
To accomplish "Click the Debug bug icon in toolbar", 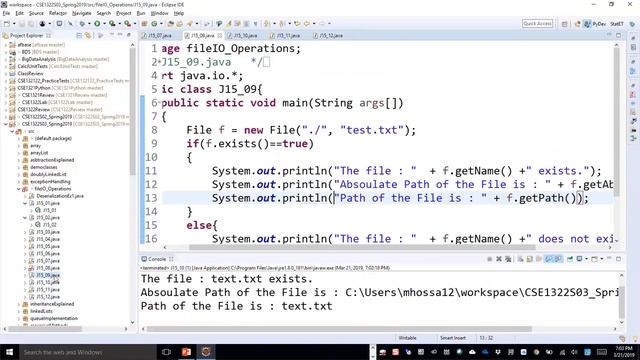I will 82,24.
